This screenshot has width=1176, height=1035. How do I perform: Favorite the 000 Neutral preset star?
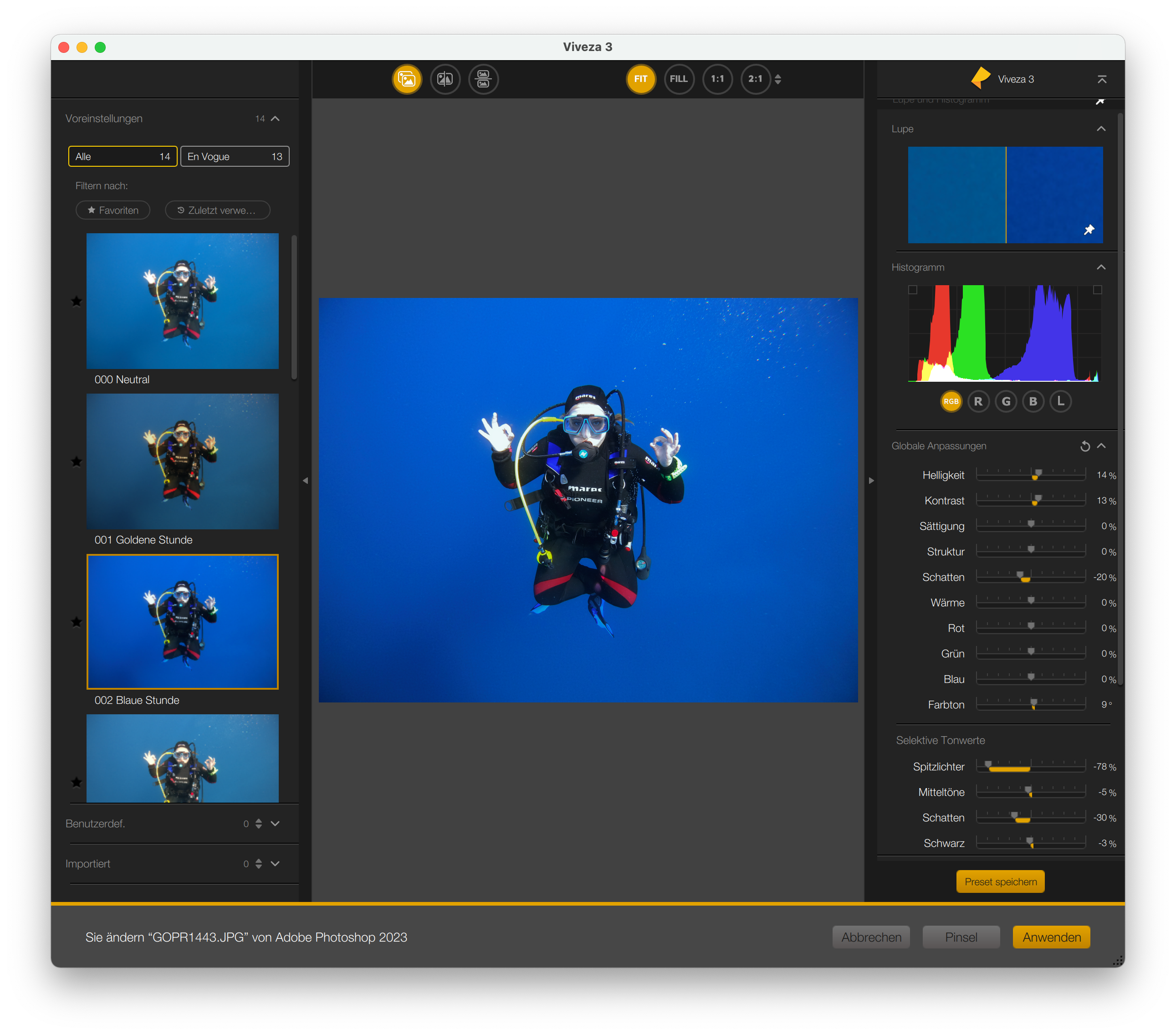click(77, 301)
